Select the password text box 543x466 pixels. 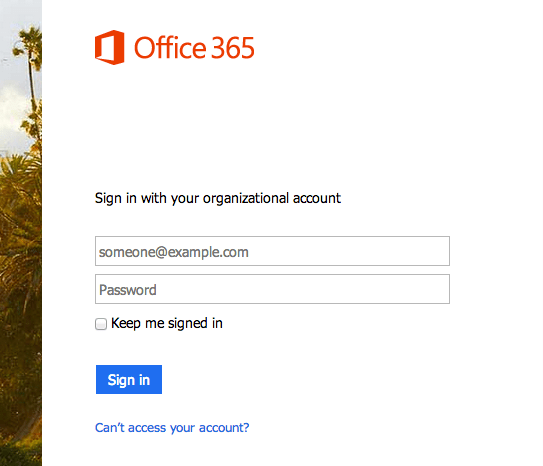pyautogui.click(x=272, y=289)
